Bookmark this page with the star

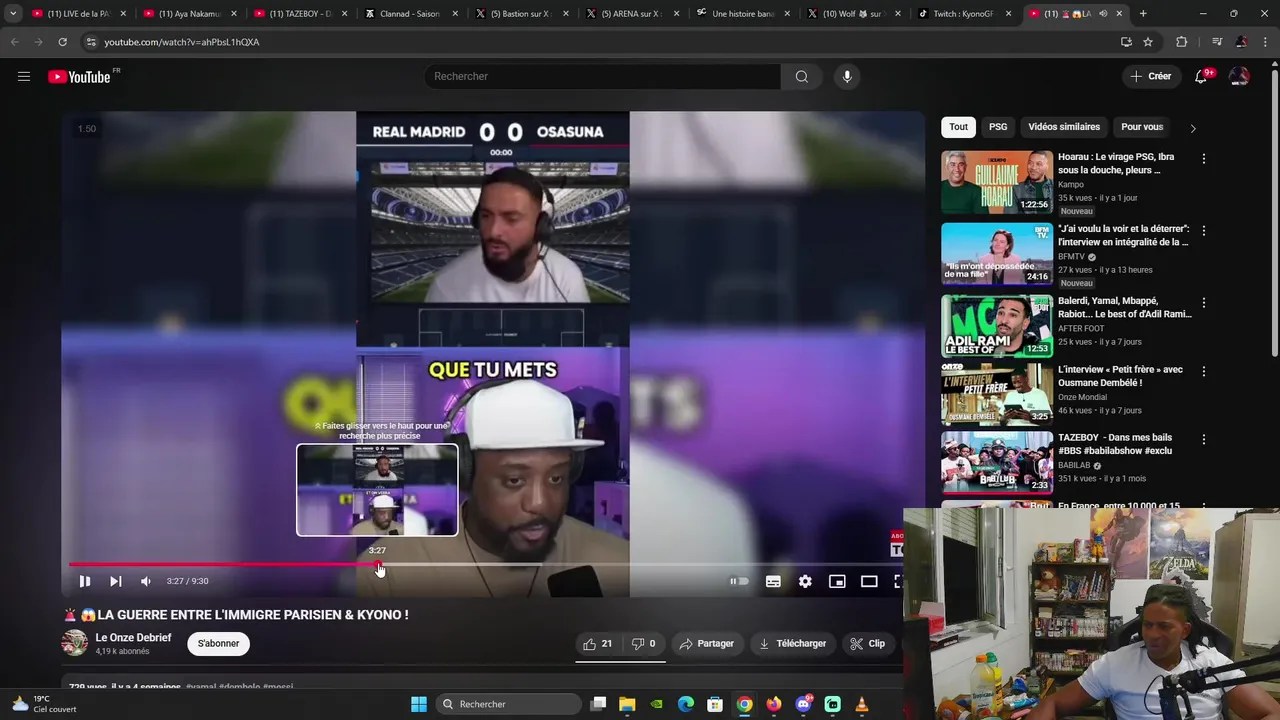pyautogui.click(x=1148, y=42)
